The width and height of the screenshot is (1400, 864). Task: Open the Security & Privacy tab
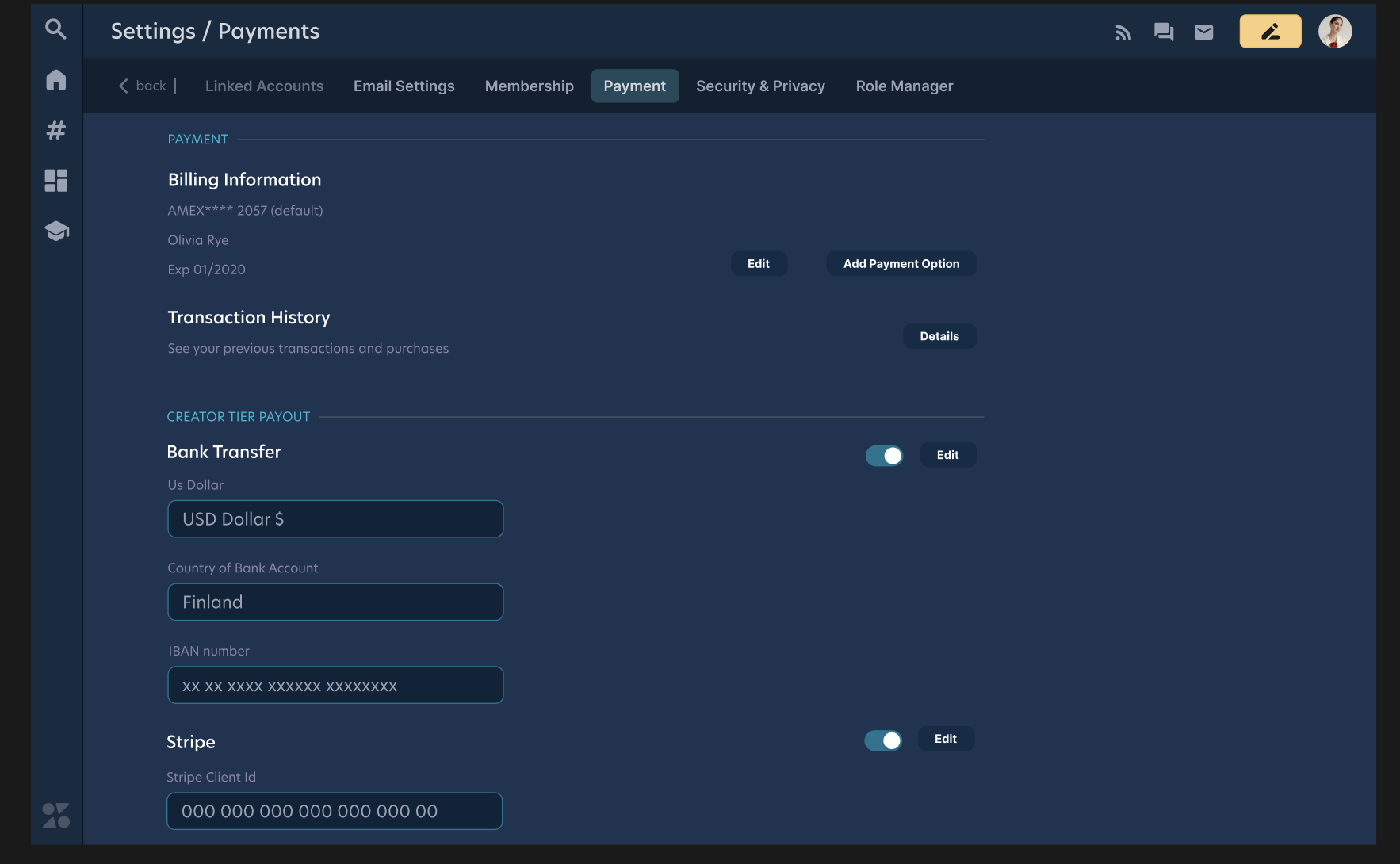tap(760, 86)
